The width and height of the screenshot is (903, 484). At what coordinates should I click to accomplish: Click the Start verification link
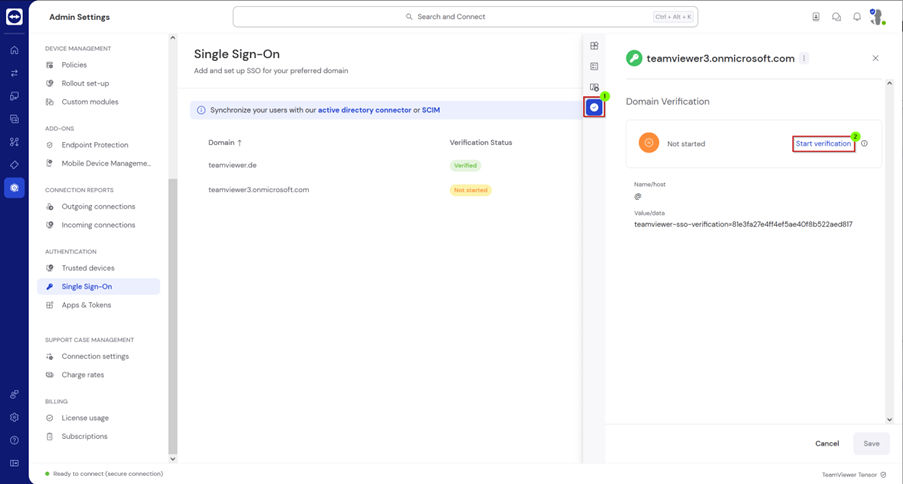(823, 143)
